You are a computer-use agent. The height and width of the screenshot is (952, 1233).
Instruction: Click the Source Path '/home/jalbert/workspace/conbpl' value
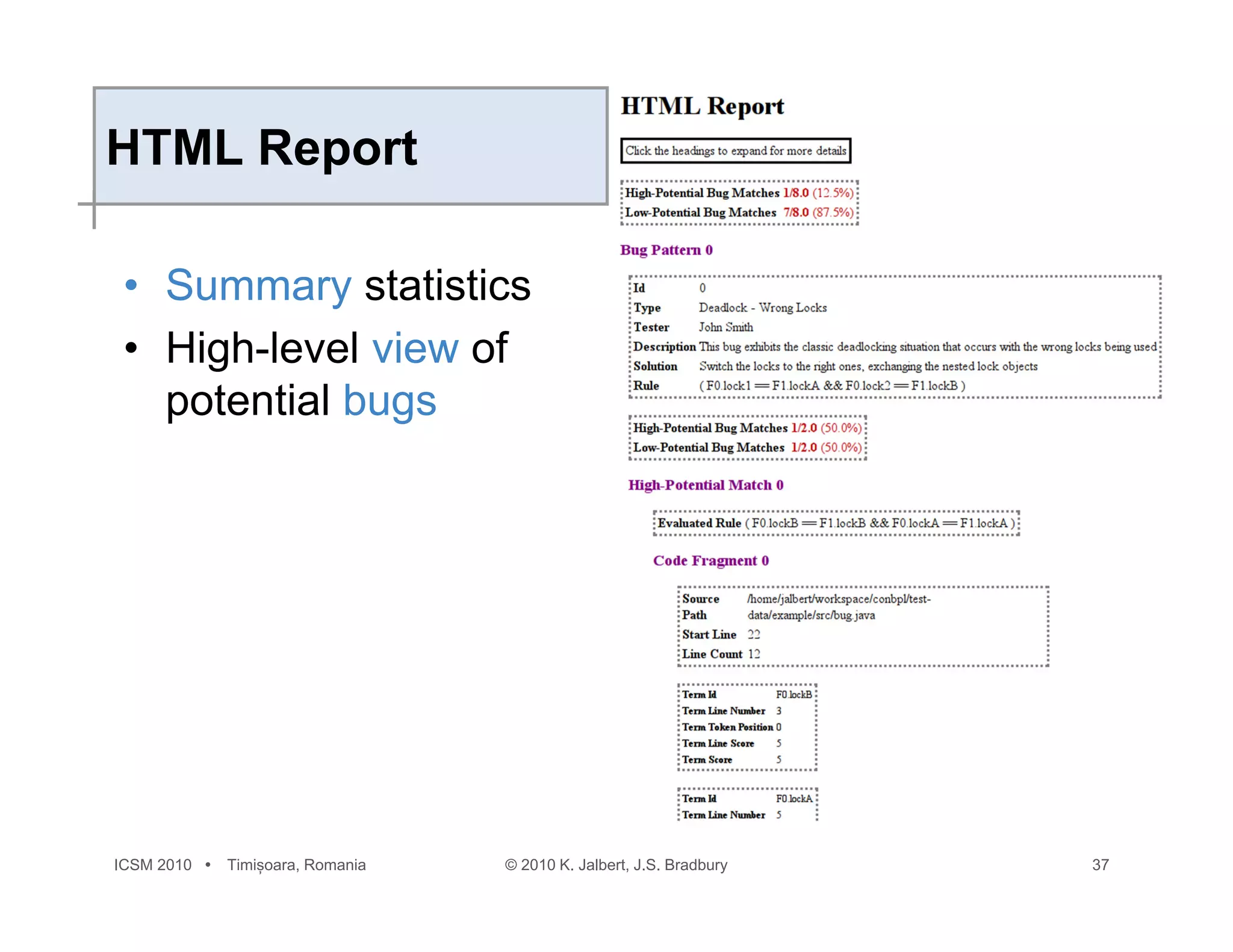(x=839, y=607)
